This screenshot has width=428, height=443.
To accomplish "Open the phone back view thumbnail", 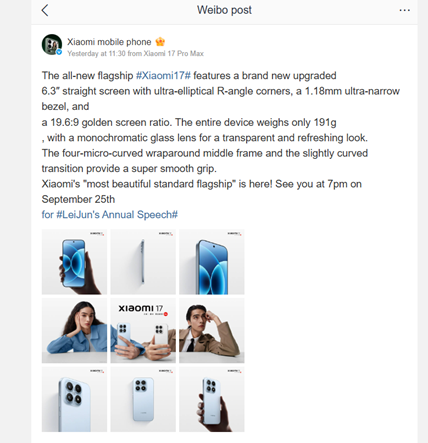I will pos(143,399).
